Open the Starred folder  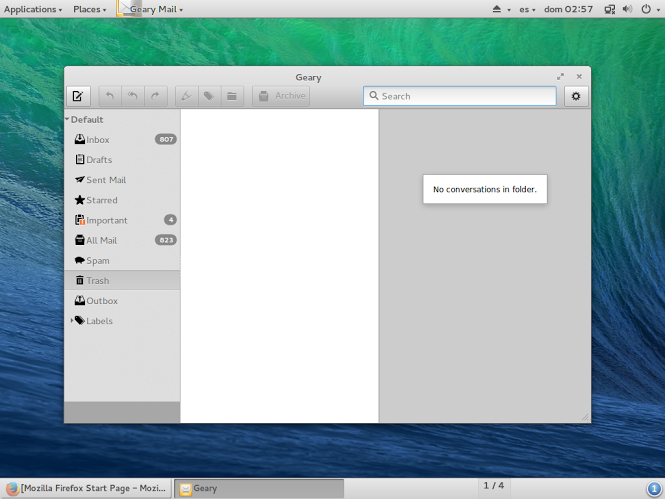[122, 200]
